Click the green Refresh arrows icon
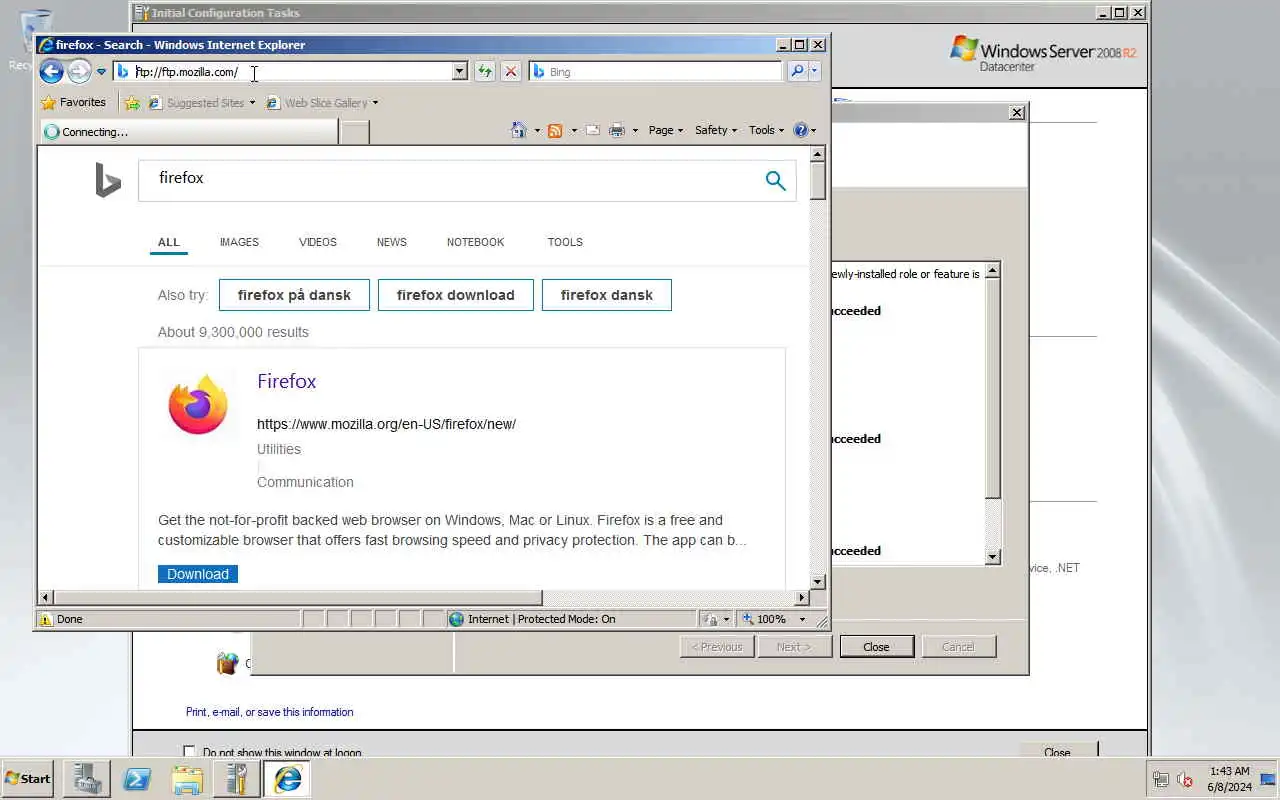The height and width of the screenshot is (800, 1280). (485, 71)
